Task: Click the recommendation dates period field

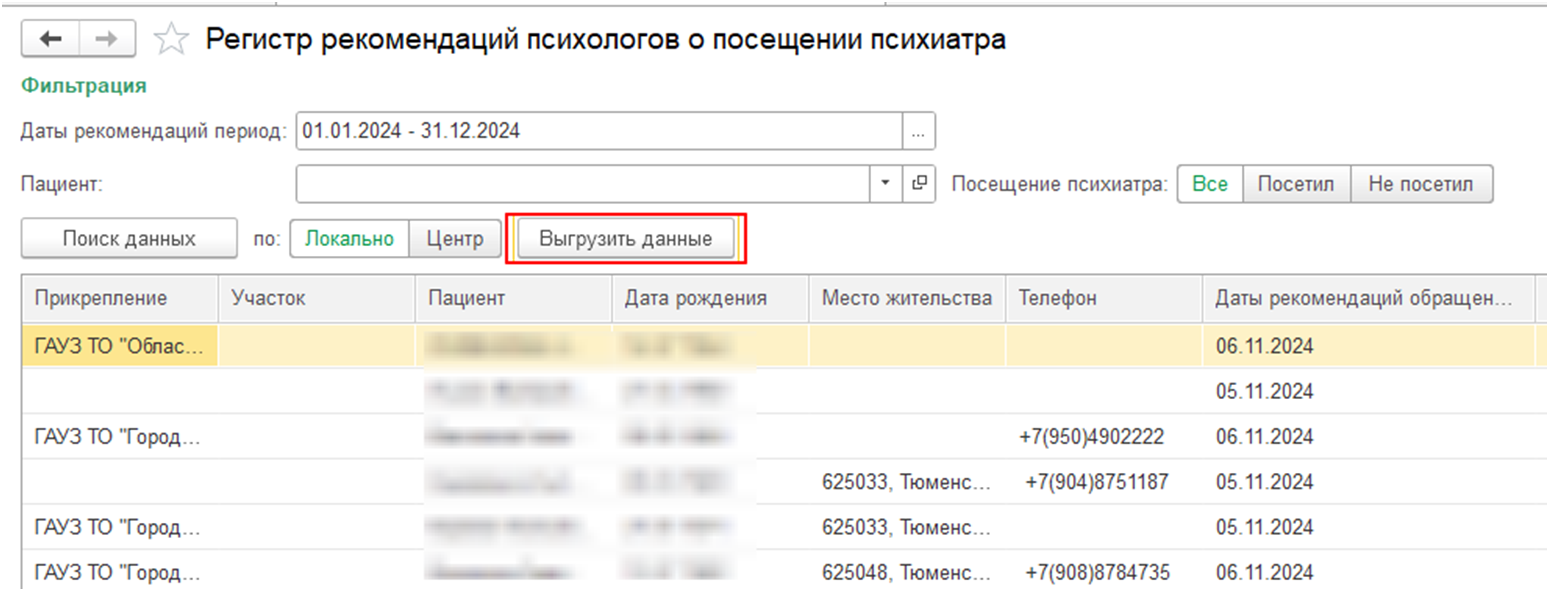Action: [x=598, y=131]
